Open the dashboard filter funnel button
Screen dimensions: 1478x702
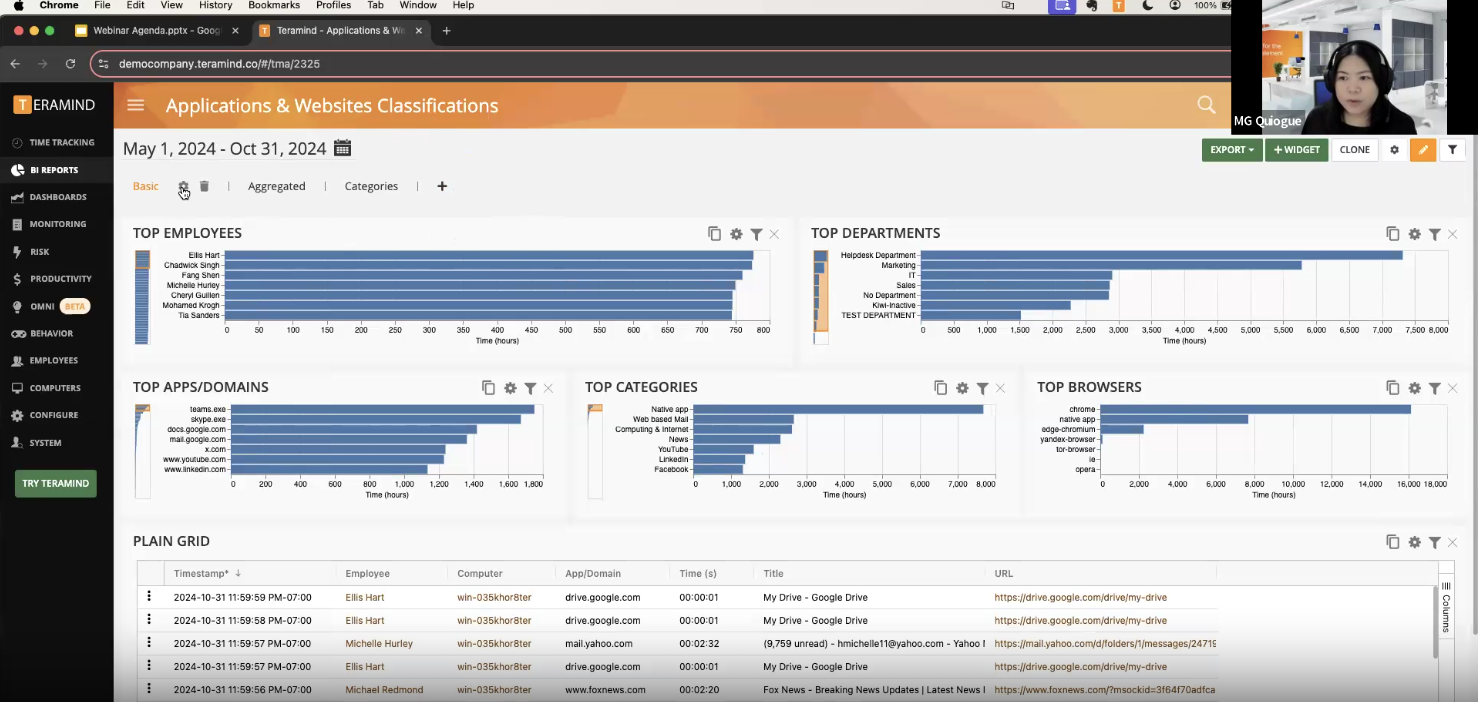tap(1452, 150)
